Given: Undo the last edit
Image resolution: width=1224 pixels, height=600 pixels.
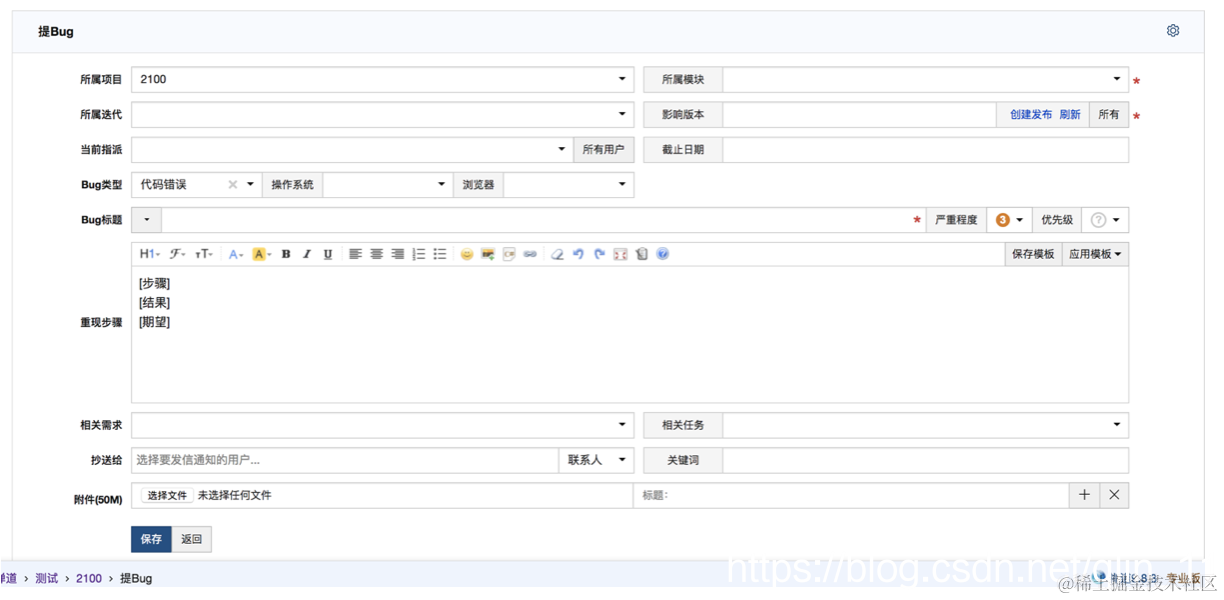Looking at the screenshot, I should [x=578, y=254].
